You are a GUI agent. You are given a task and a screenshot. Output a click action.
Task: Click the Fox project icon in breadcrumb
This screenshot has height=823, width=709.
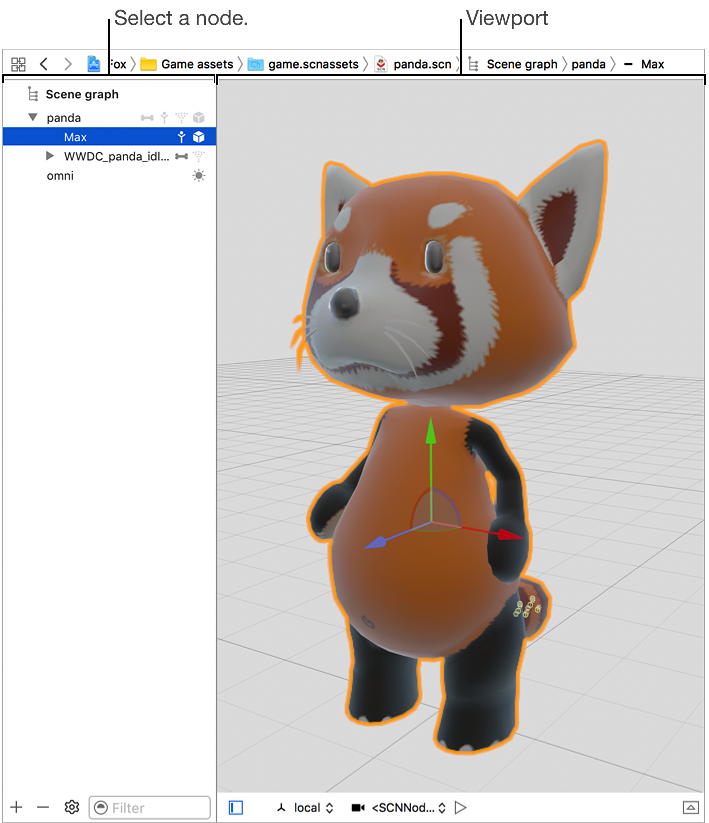click(93, 64)
